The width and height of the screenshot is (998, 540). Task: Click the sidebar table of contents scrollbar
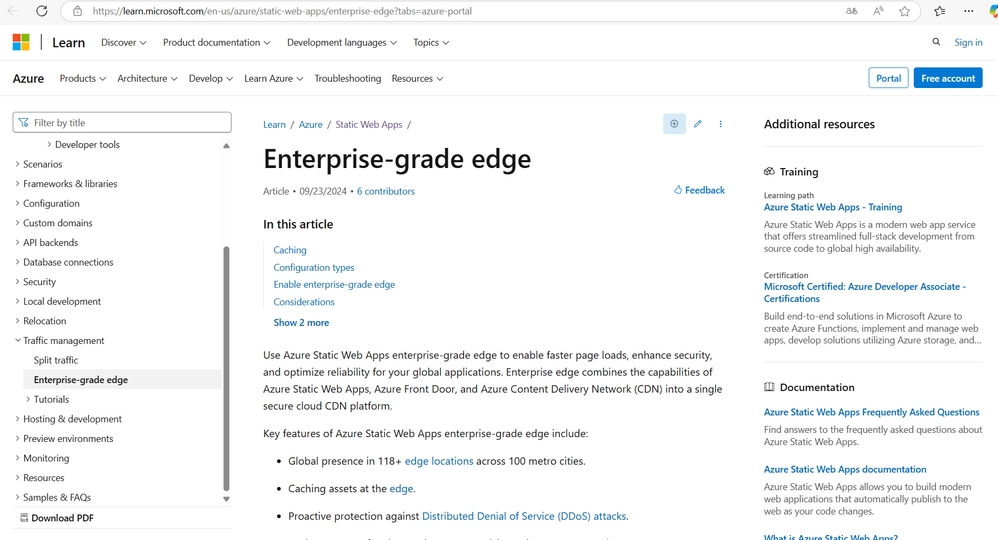tap(226, 370)
